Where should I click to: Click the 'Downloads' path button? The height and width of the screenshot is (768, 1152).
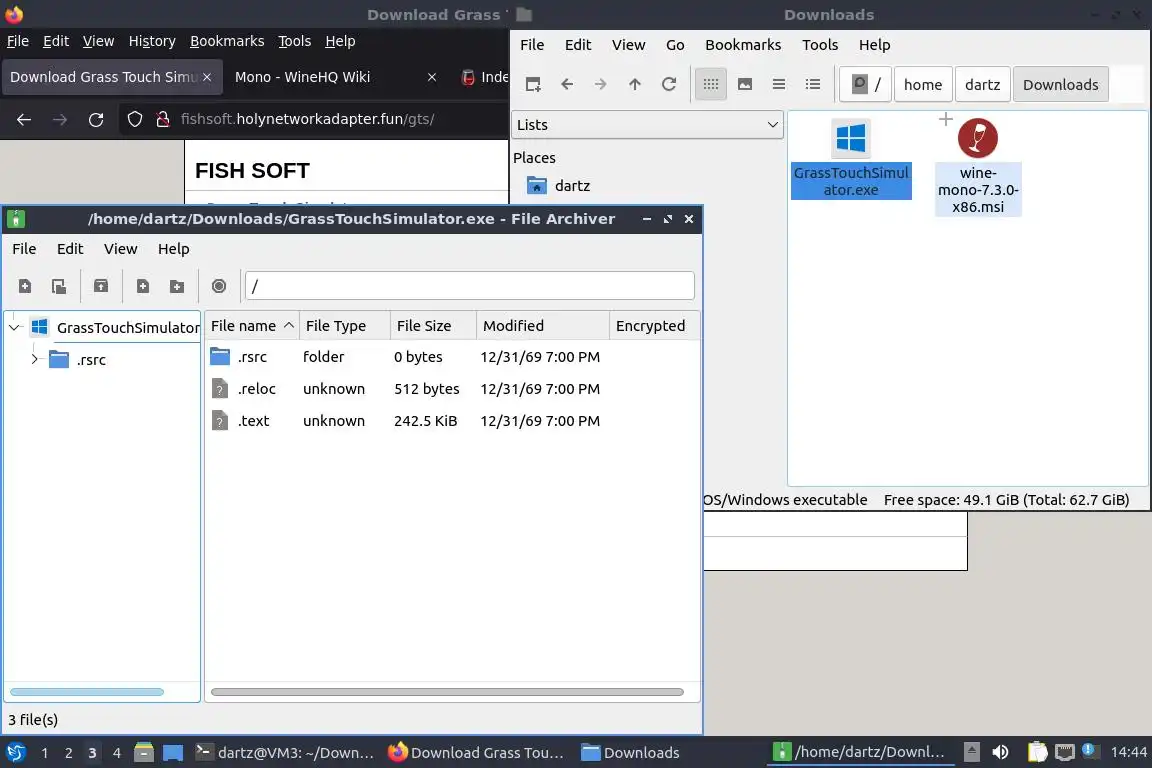point(1060,85)
